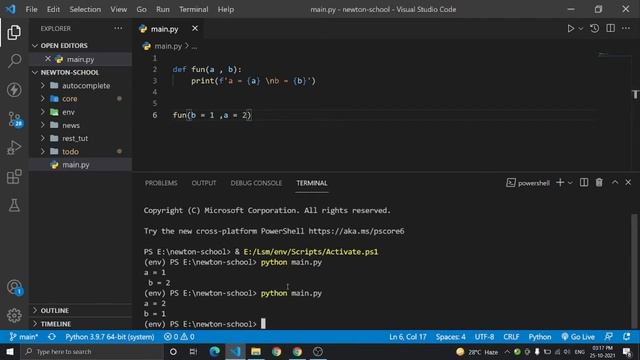This screenshot has width=640, height=360.
Task: Open the Go menu
Action: [141, 9]
